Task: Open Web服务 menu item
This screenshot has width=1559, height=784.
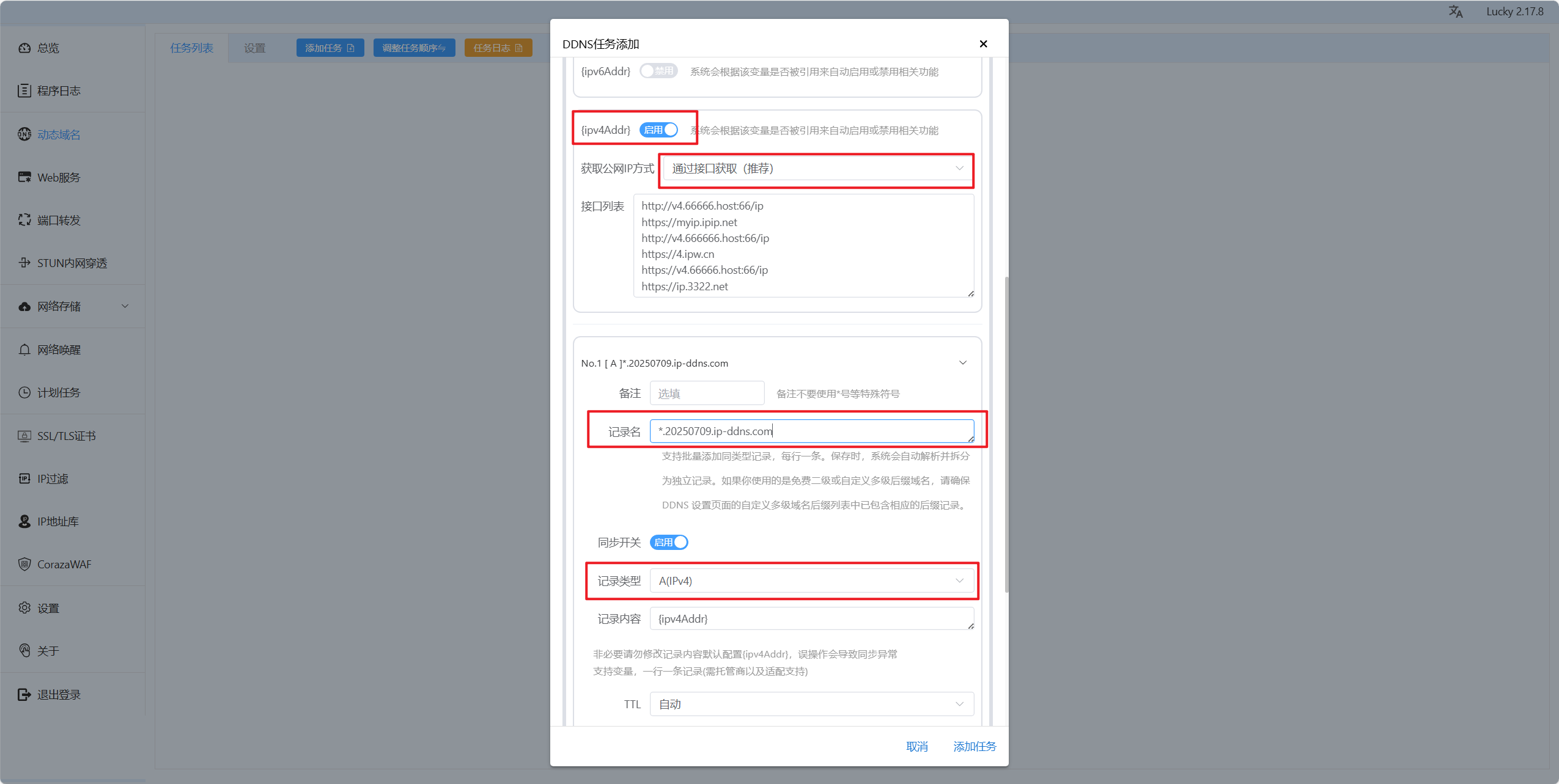Action: (73, 177)
